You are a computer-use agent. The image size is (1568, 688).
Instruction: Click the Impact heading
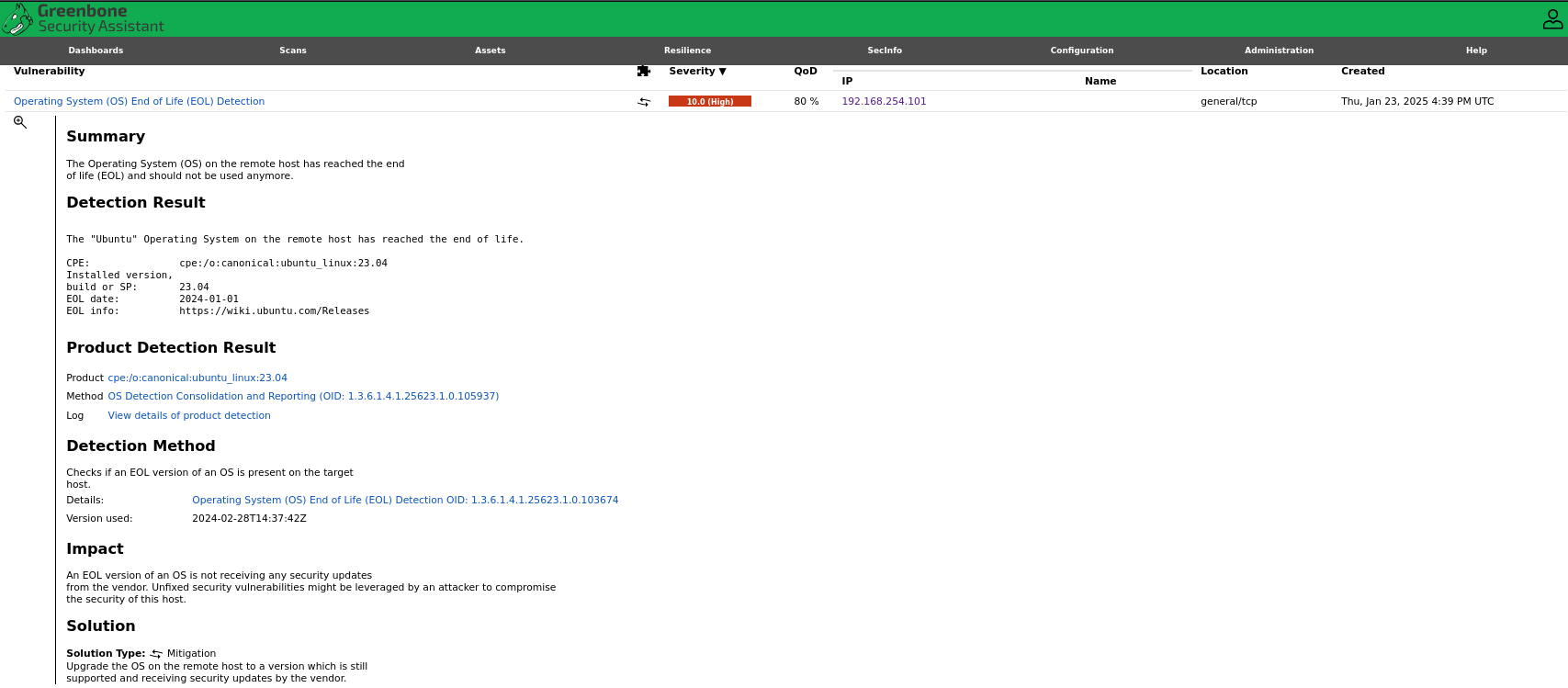click(x=95, y=549)
